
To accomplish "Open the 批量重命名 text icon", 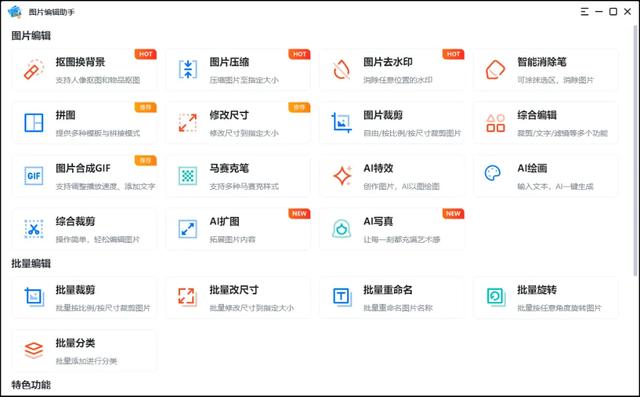I will pos(342,297).
